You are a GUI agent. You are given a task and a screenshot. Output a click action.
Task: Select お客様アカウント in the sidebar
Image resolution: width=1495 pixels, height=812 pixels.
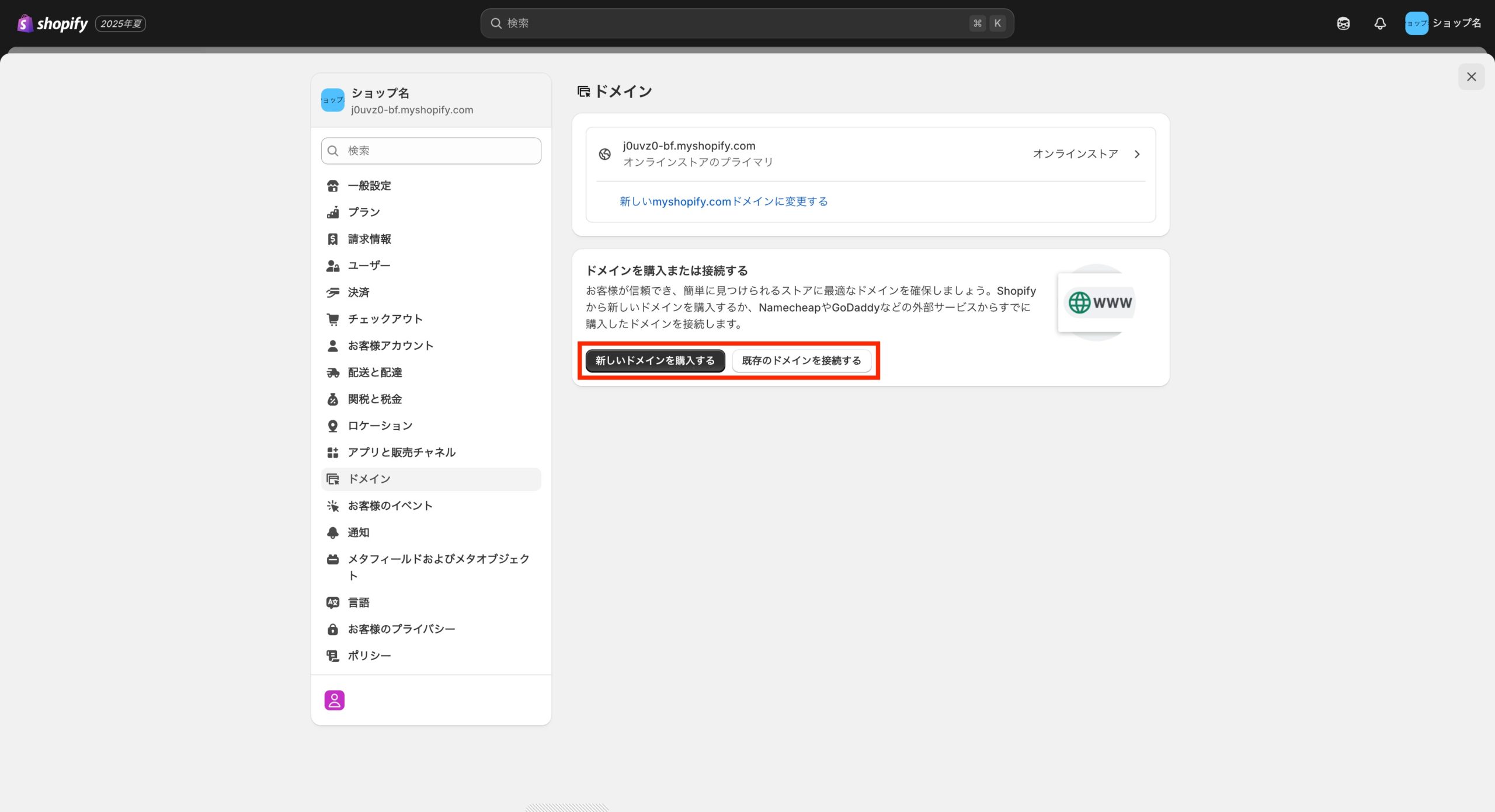click(x=390, y=346)
